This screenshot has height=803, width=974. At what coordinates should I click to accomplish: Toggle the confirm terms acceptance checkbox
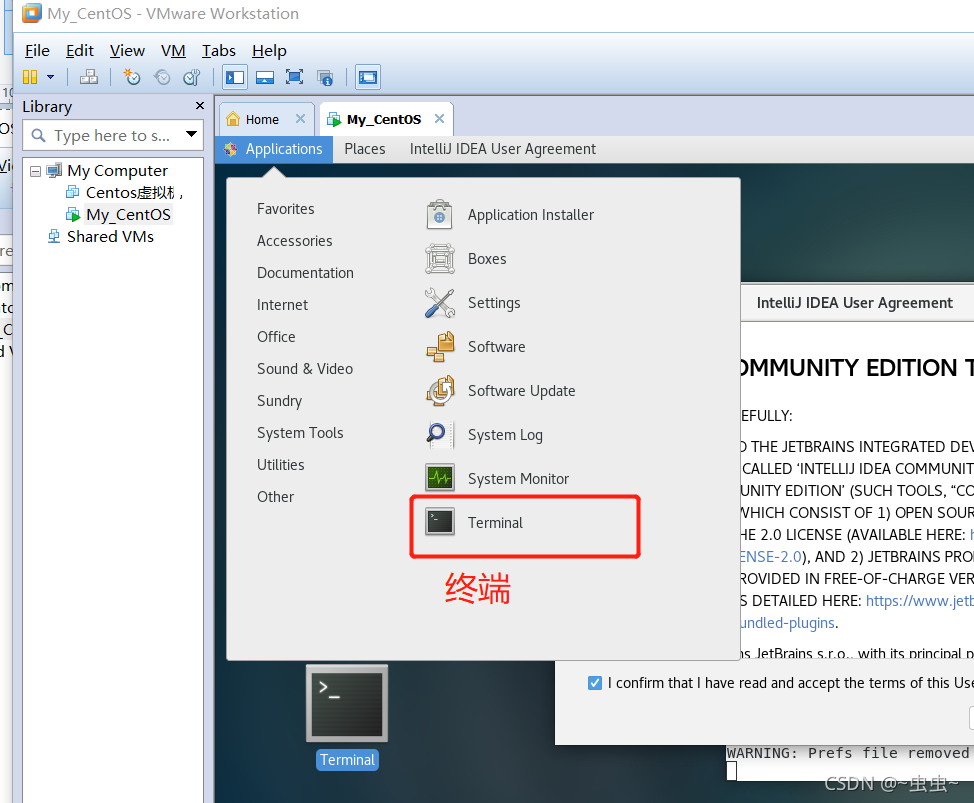(594, 683)
